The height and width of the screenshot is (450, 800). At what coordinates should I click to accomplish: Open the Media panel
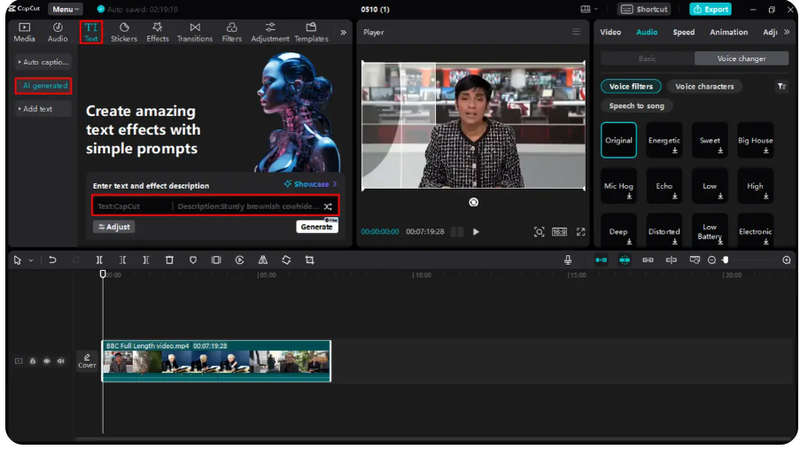24,32
